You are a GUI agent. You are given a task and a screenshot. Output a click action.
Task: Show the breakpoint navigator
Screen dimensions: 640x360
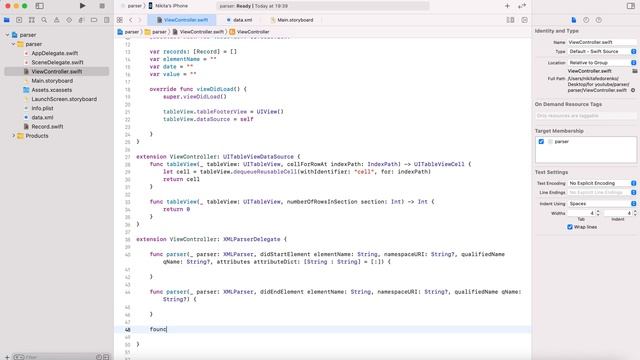tap(94, 20)
